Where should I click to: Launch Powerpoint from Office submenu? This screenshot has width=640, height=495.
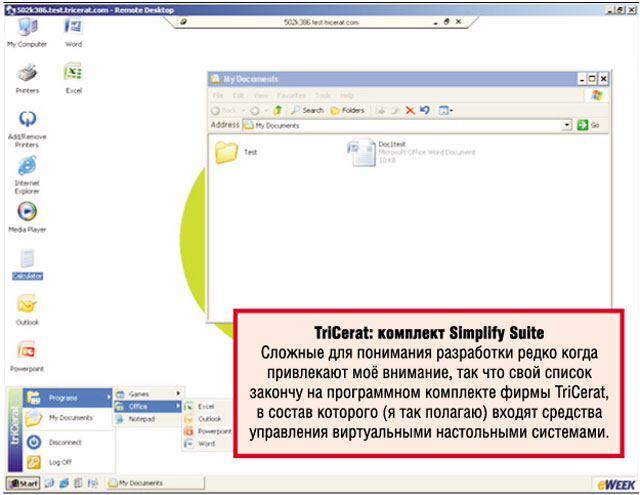(x=208, y=431)
